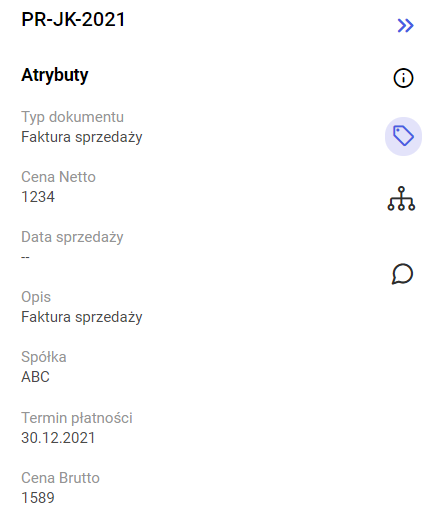Select the Cena Brutto value 1589

pyautogui.click(x=38, y=498)
